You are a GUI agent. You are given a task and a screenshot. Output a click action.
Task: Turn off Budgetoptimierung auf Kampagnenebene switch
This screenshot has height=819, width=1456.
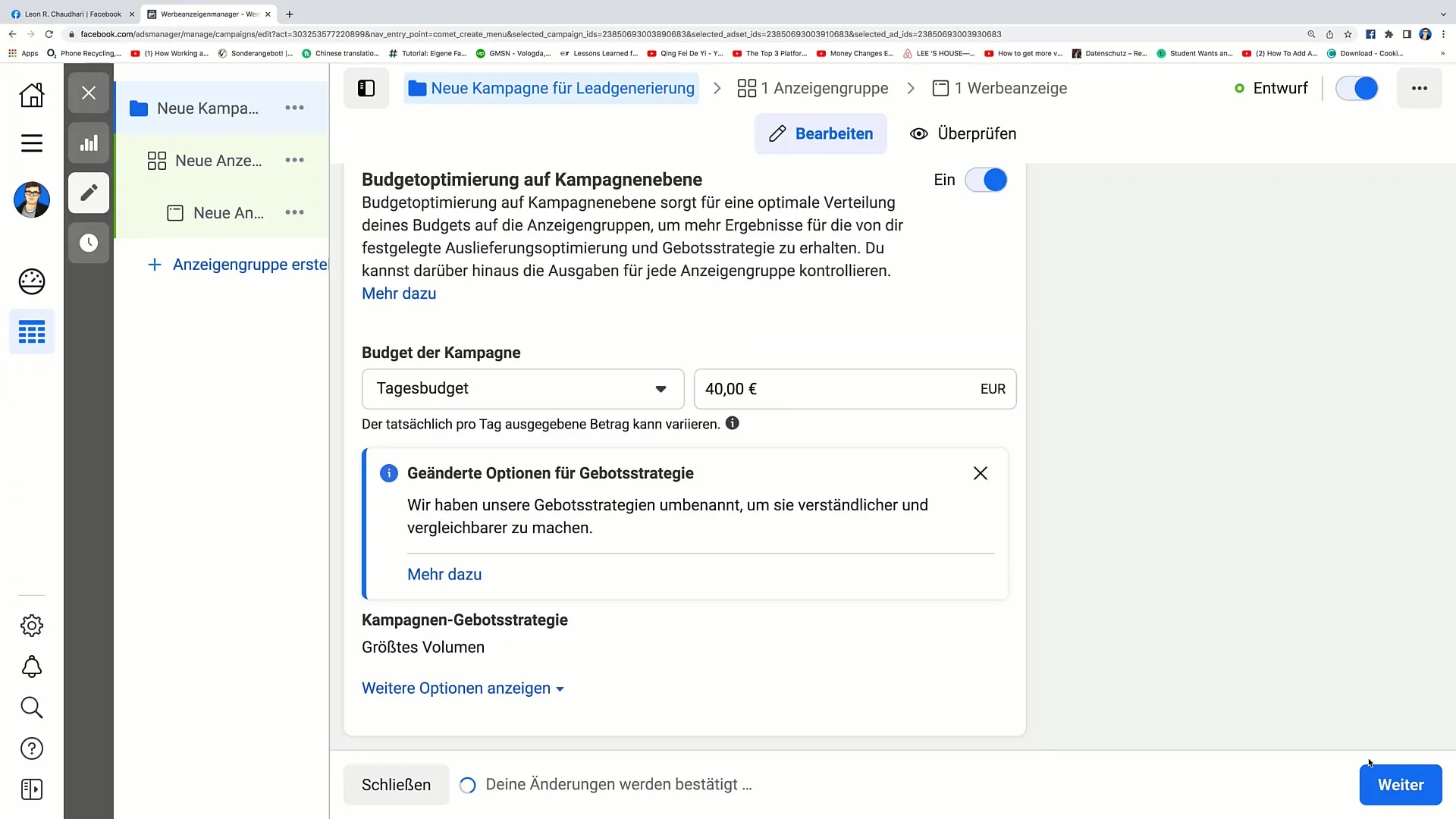(x=986, y=180)
